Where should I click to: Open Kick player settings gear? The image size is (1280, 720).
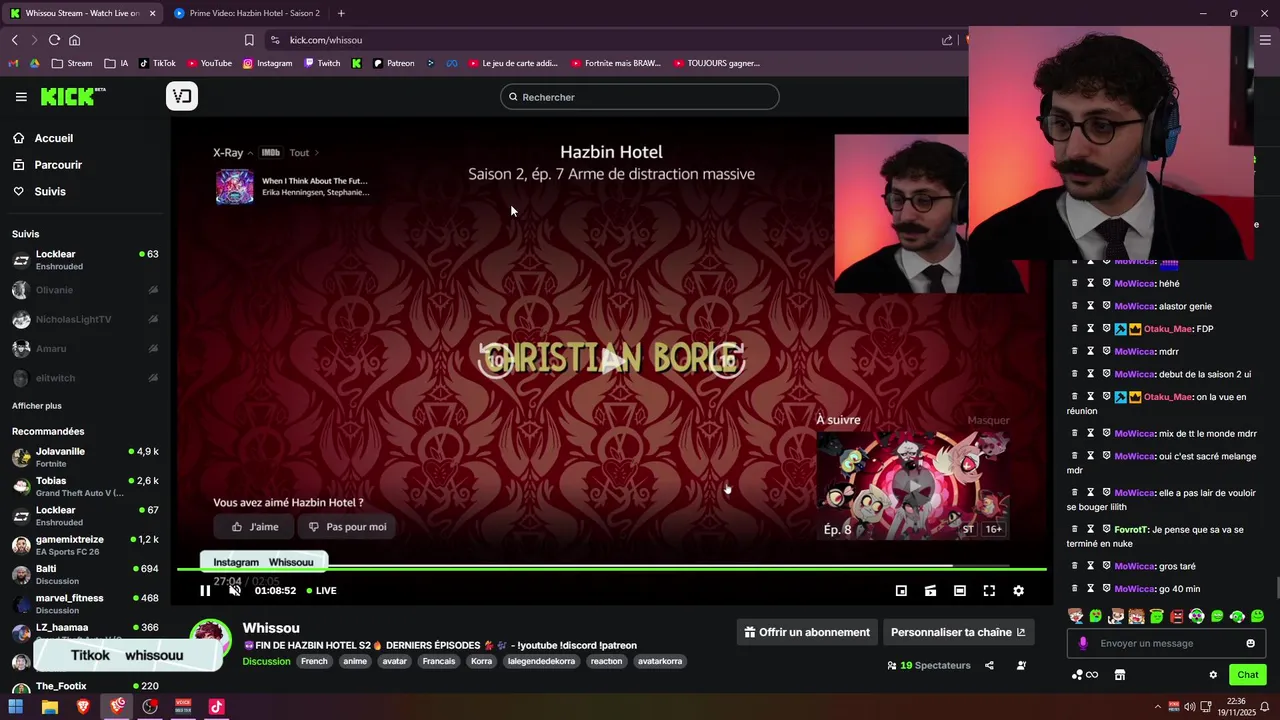click(1018, 591)
